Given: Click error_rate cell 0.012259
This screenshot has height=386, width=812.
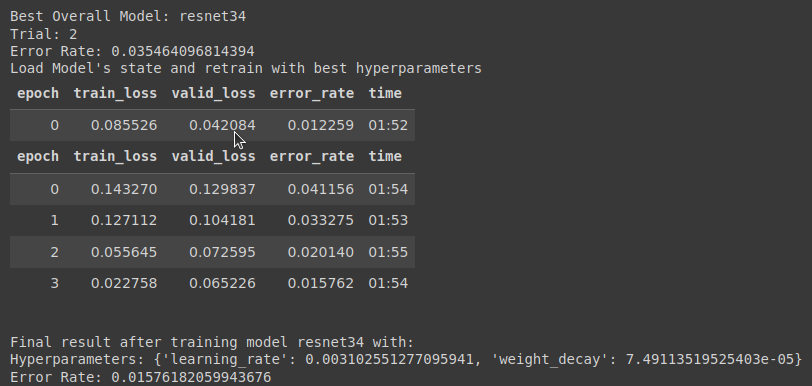Looking at the screenshot, I should 321,125.
